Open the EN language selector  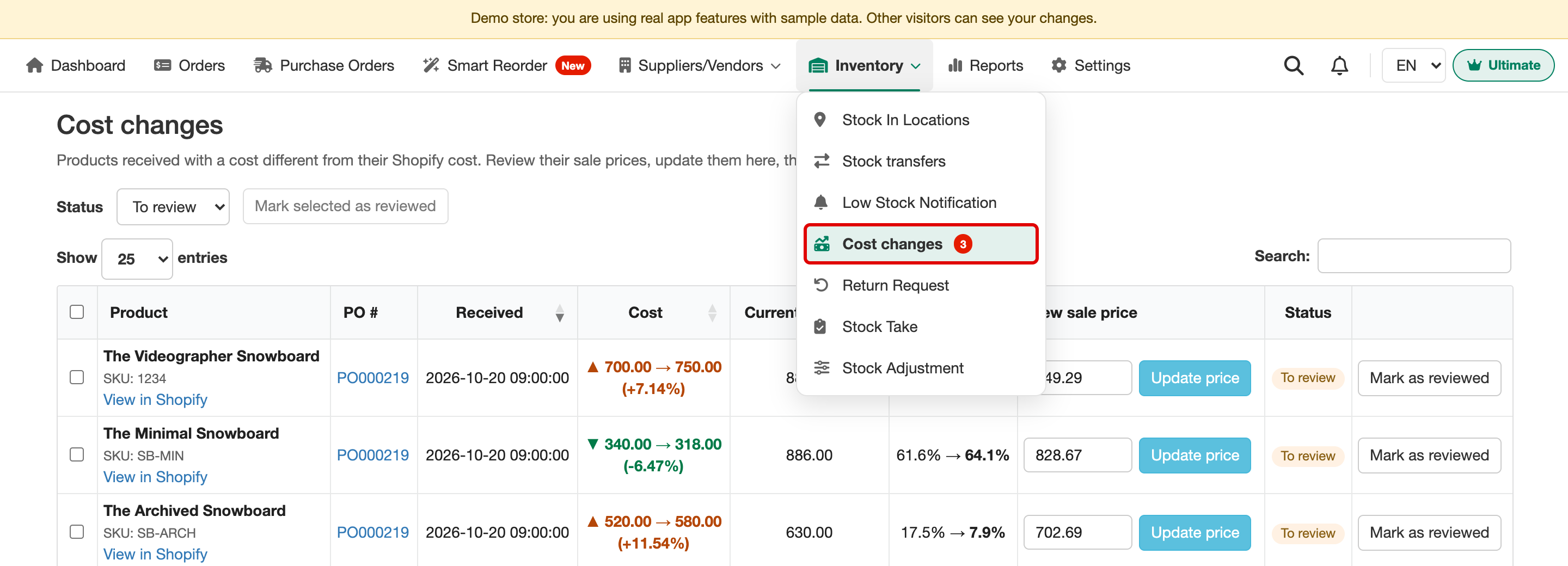click(x=1413, y=65)
